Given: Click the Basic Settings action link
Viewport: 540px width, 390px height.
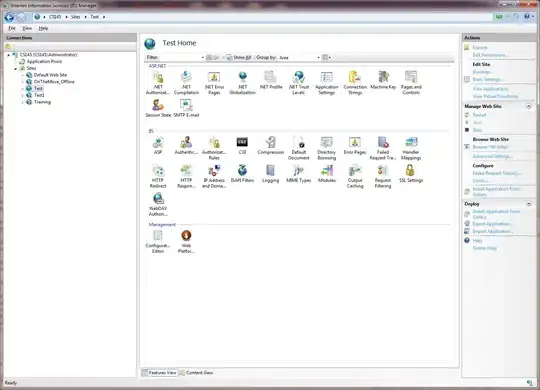Looking at the screenshot, I should [488, 80].
